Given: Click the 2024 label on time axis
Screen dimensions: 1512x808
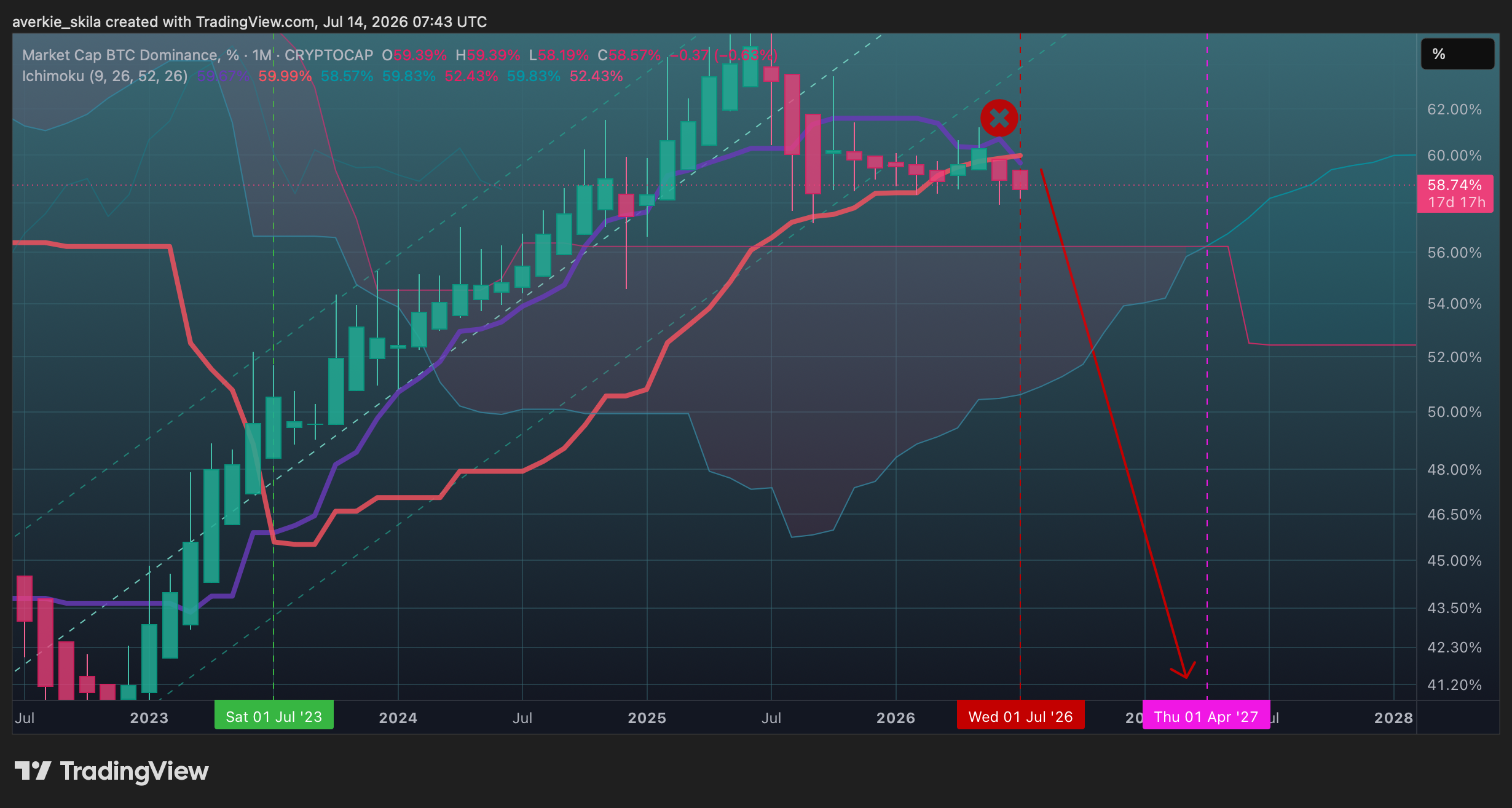Looking at the screenshot, I should coord(398,718).
